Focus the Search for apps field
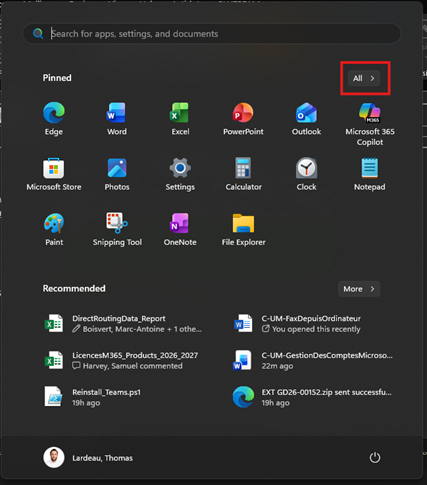427x485 pixels. tap(212, 34)
